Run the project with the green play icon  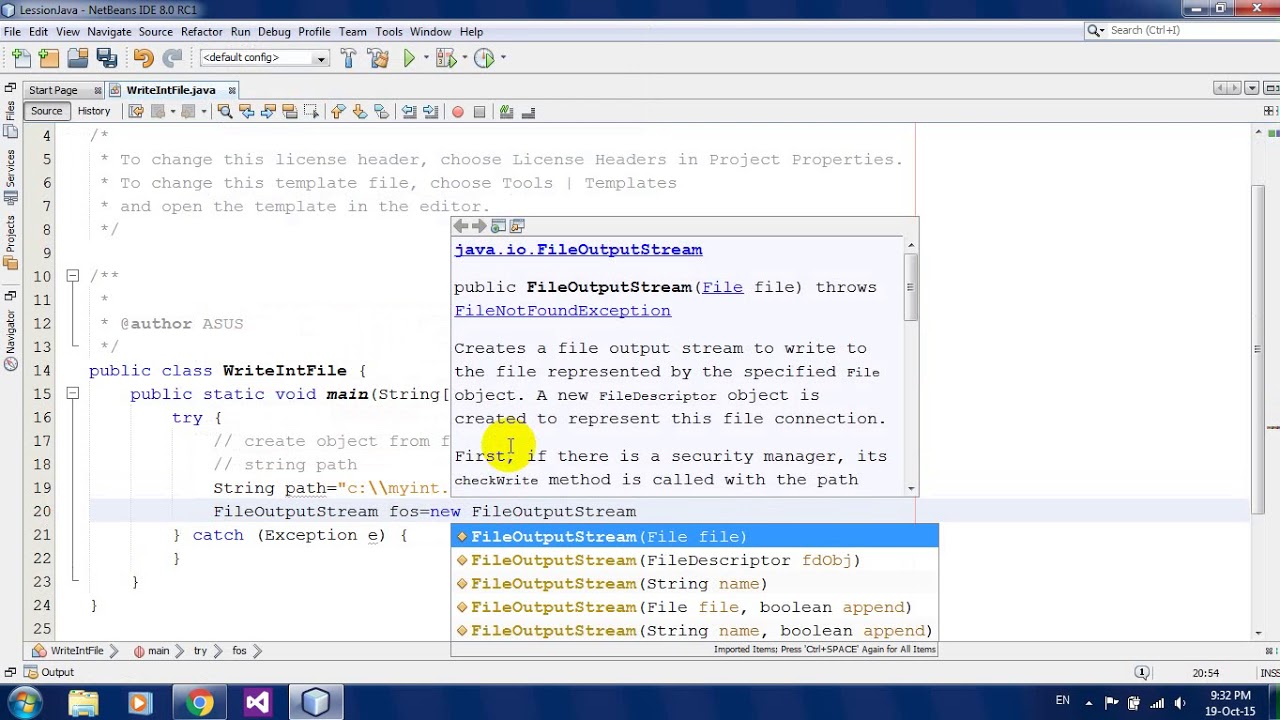(409, 58)
